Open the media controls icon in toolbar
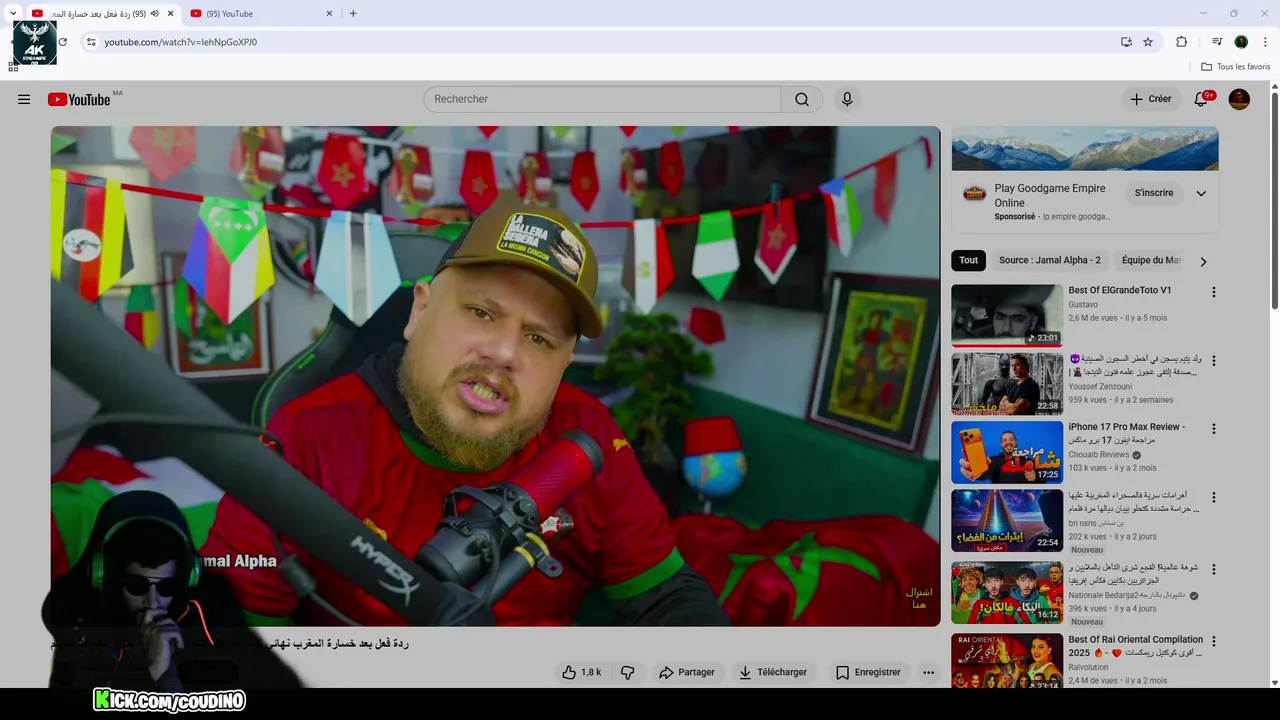The width and height of the screenshot is (1280, 720). pyautogui.click(x=1217, y=42)
